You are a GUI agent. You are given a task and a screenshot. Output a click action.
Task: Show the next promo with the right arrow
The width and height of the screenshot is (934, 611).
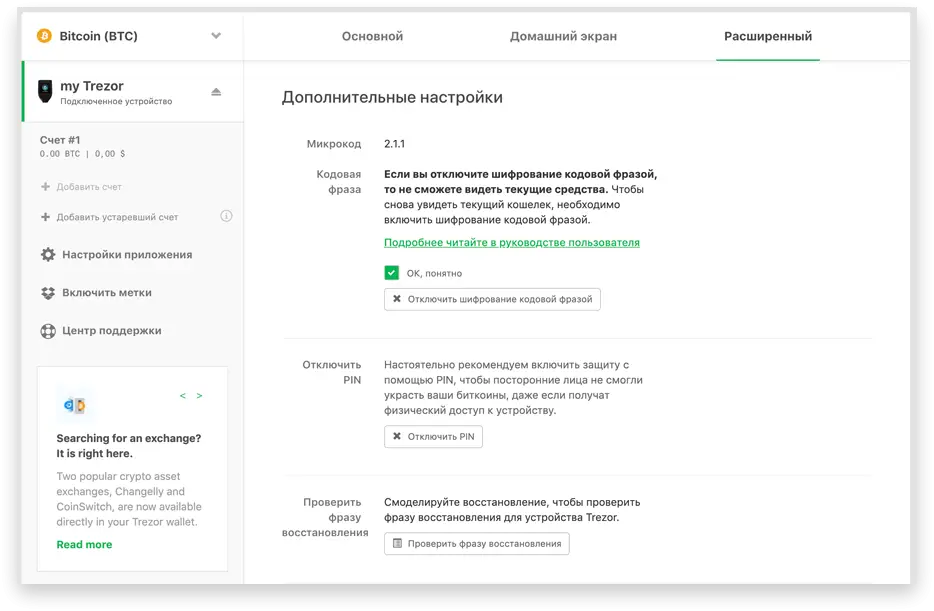(x=199, y=396)
